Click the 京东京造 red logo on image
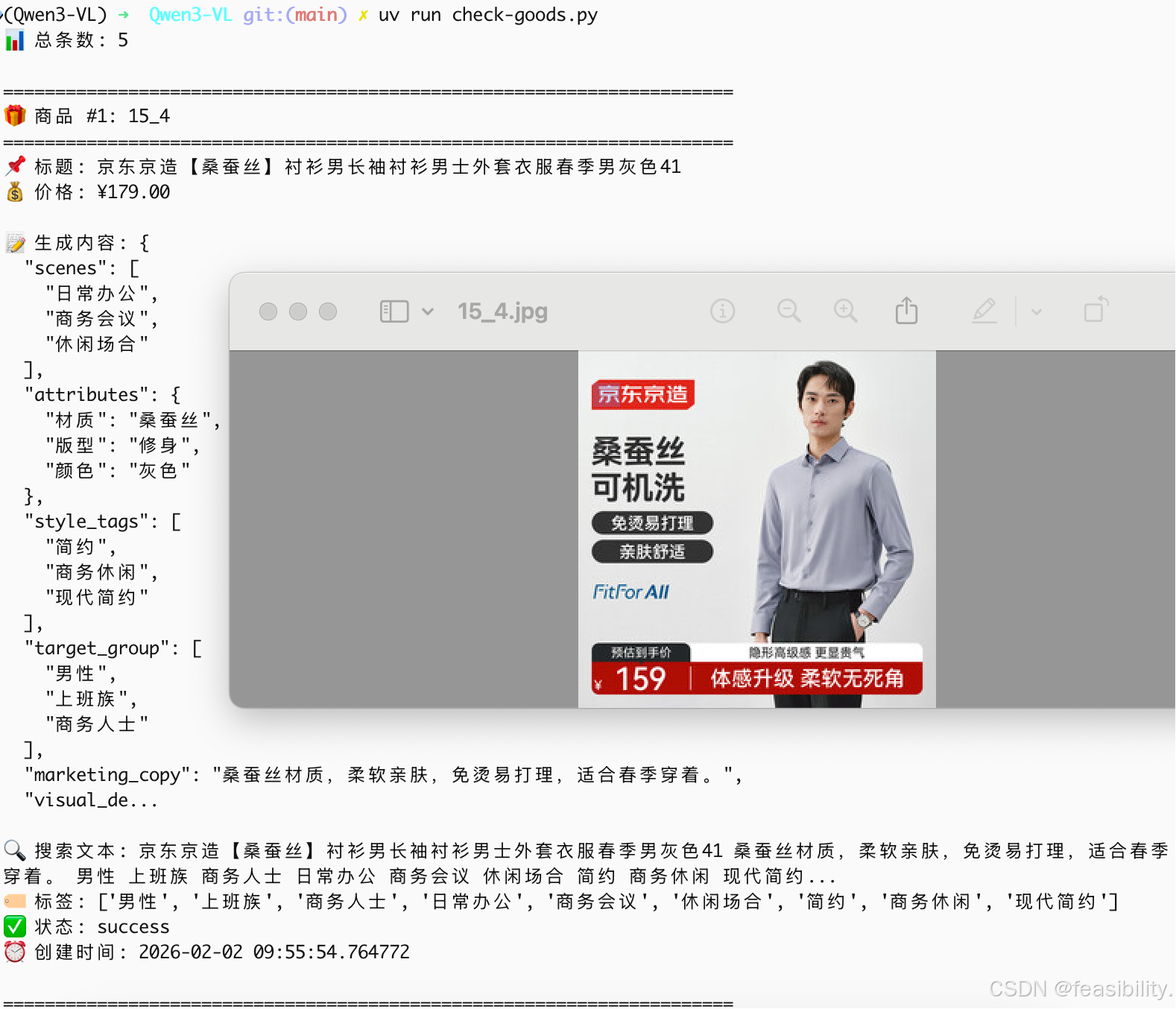 (643, 394)
